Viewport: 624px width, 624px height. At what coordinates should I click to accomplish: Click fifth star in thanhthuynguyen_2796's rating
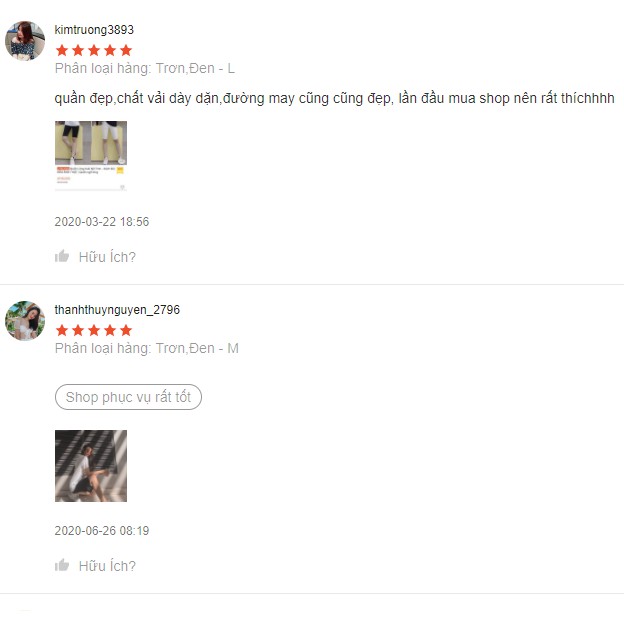click(x=126, y=330)
